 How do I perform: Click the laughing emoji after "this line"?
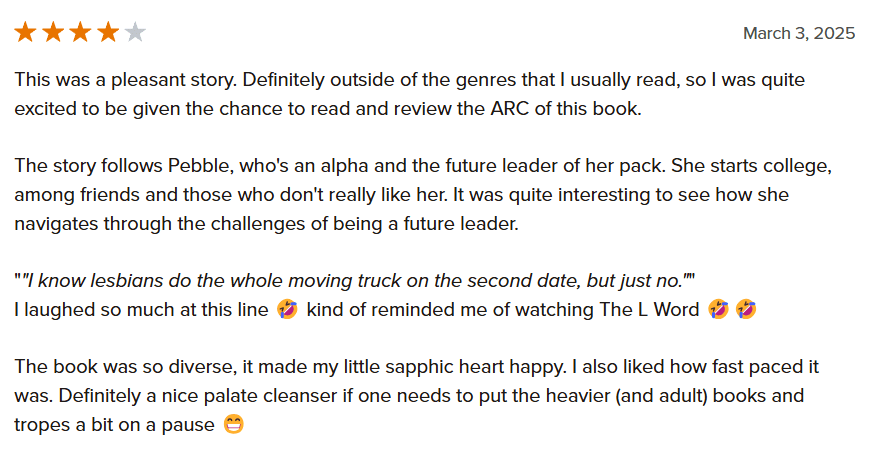[x=287, y=310]
